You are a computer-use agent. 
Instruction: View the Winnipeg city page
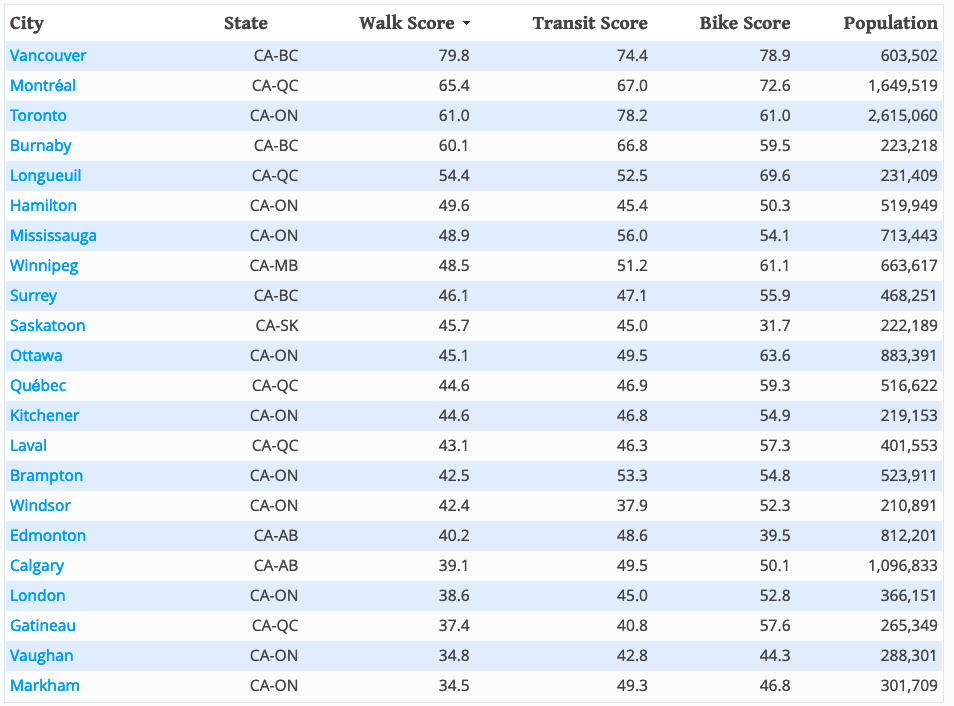click(x=44, y=266)
